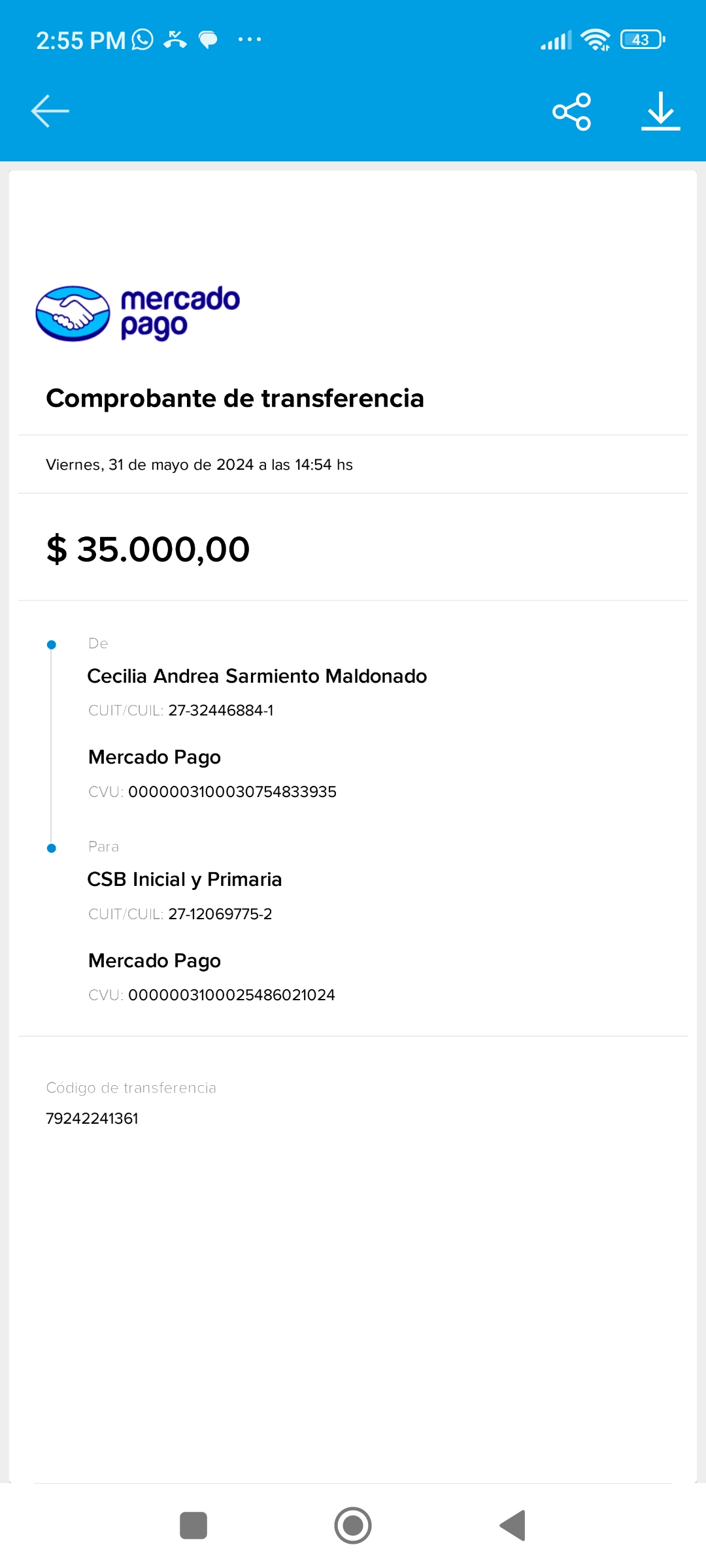Tap the battery indicator showing 43
Viewport: 706px width, 1568px height.
click(643, 40)
